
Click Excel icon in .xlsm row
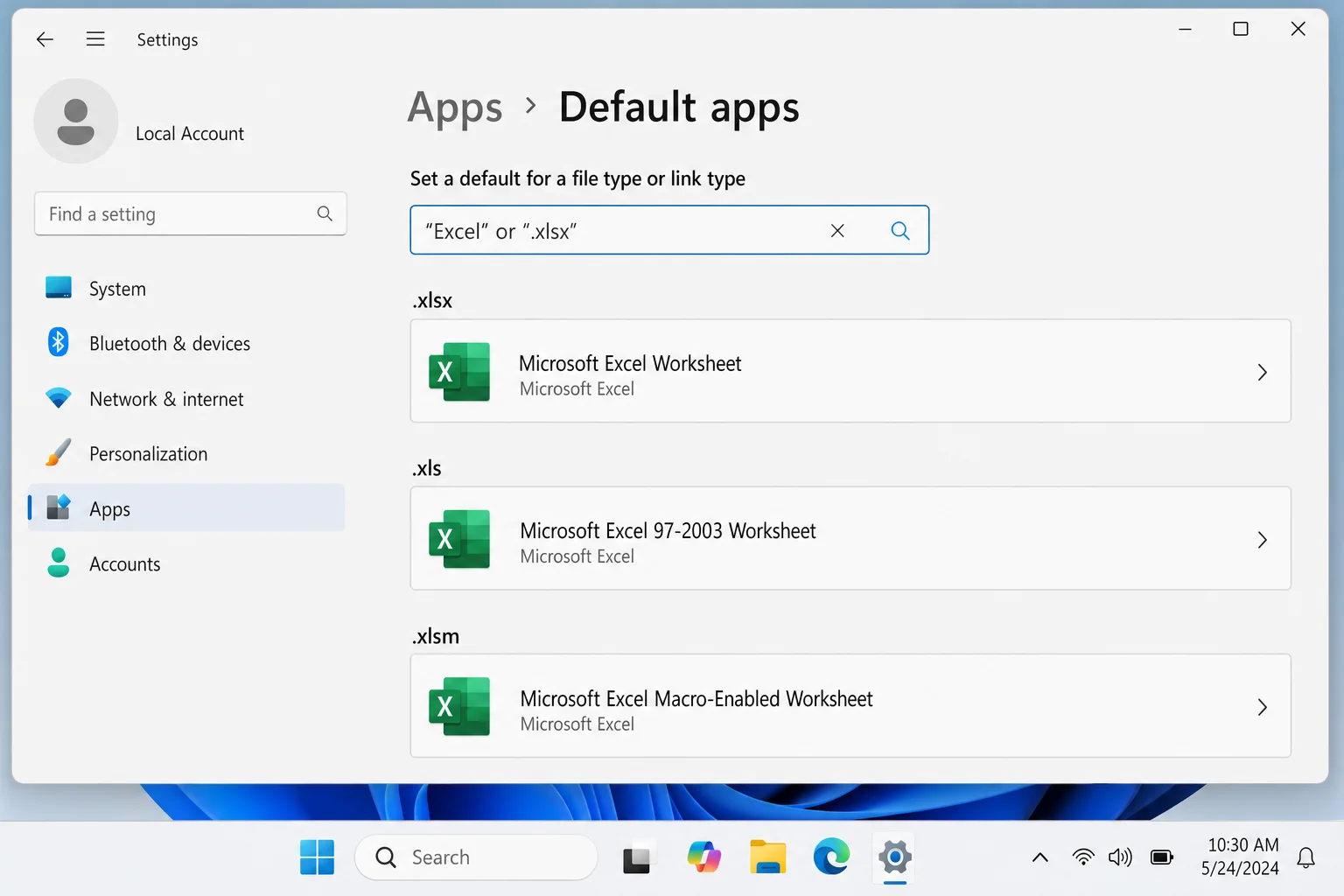click(459, 707)
